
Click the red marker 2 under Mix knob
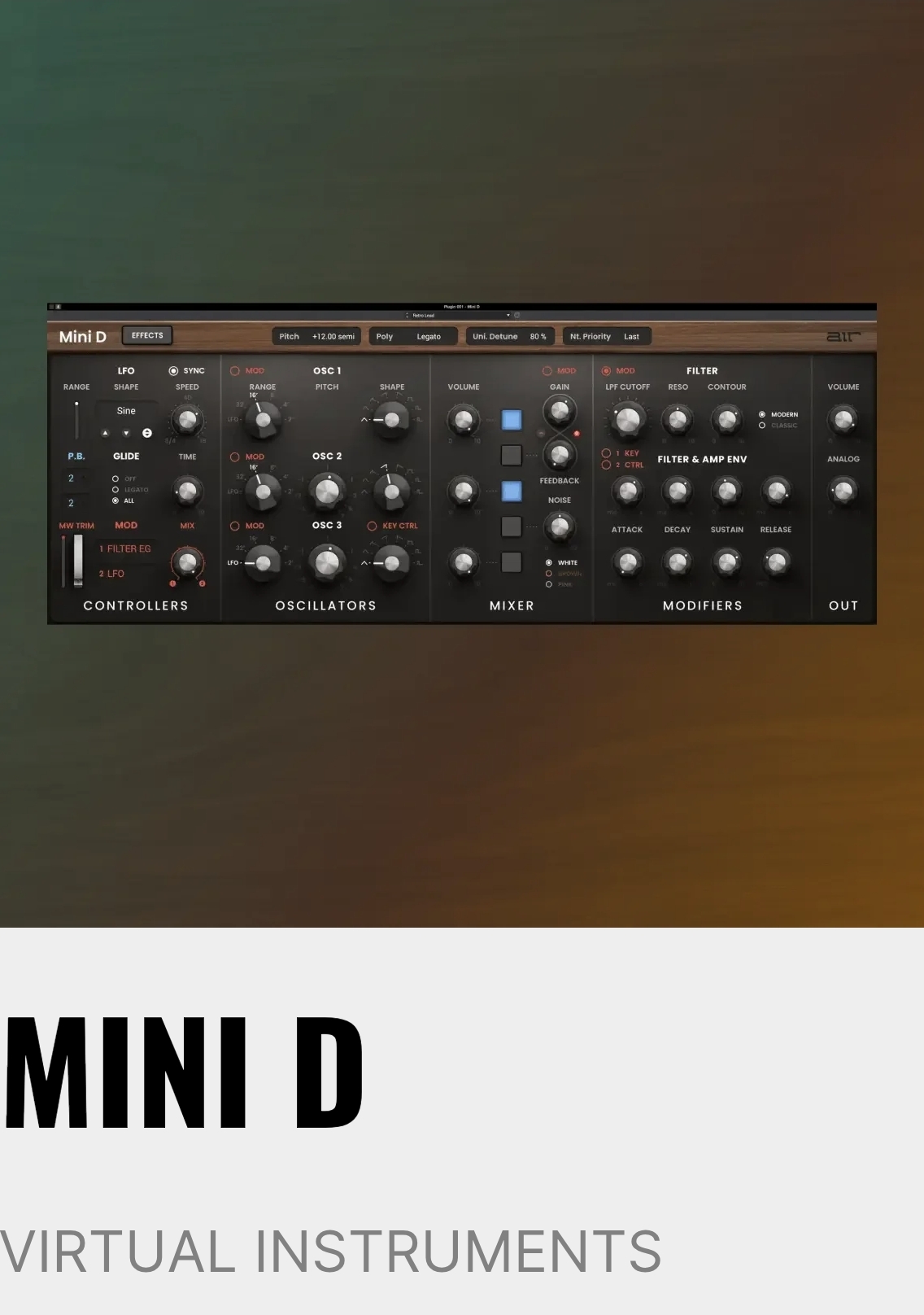coord(202,583)
